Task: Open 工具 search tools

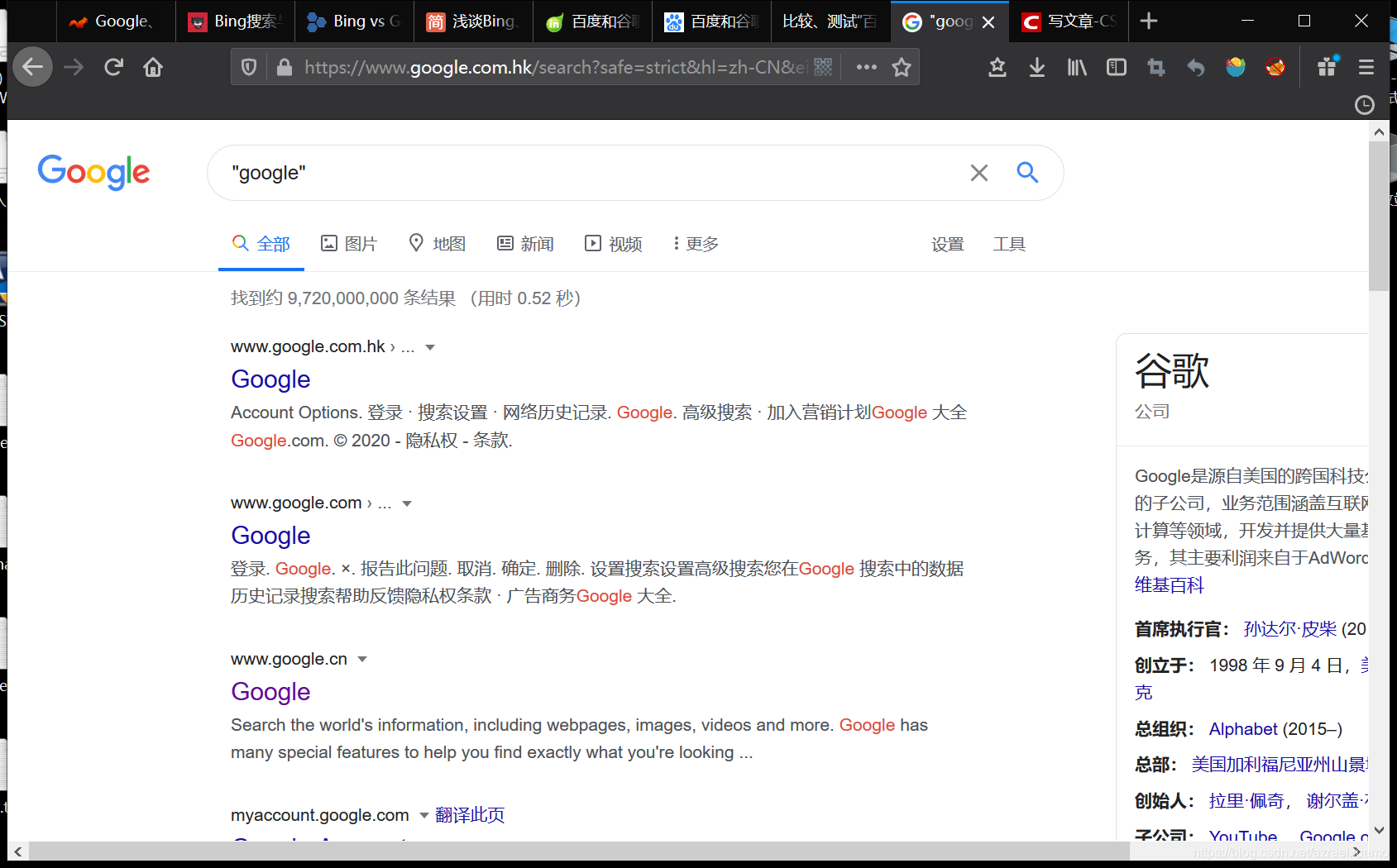Action: pyautogui.click(x=1009, y=244)
